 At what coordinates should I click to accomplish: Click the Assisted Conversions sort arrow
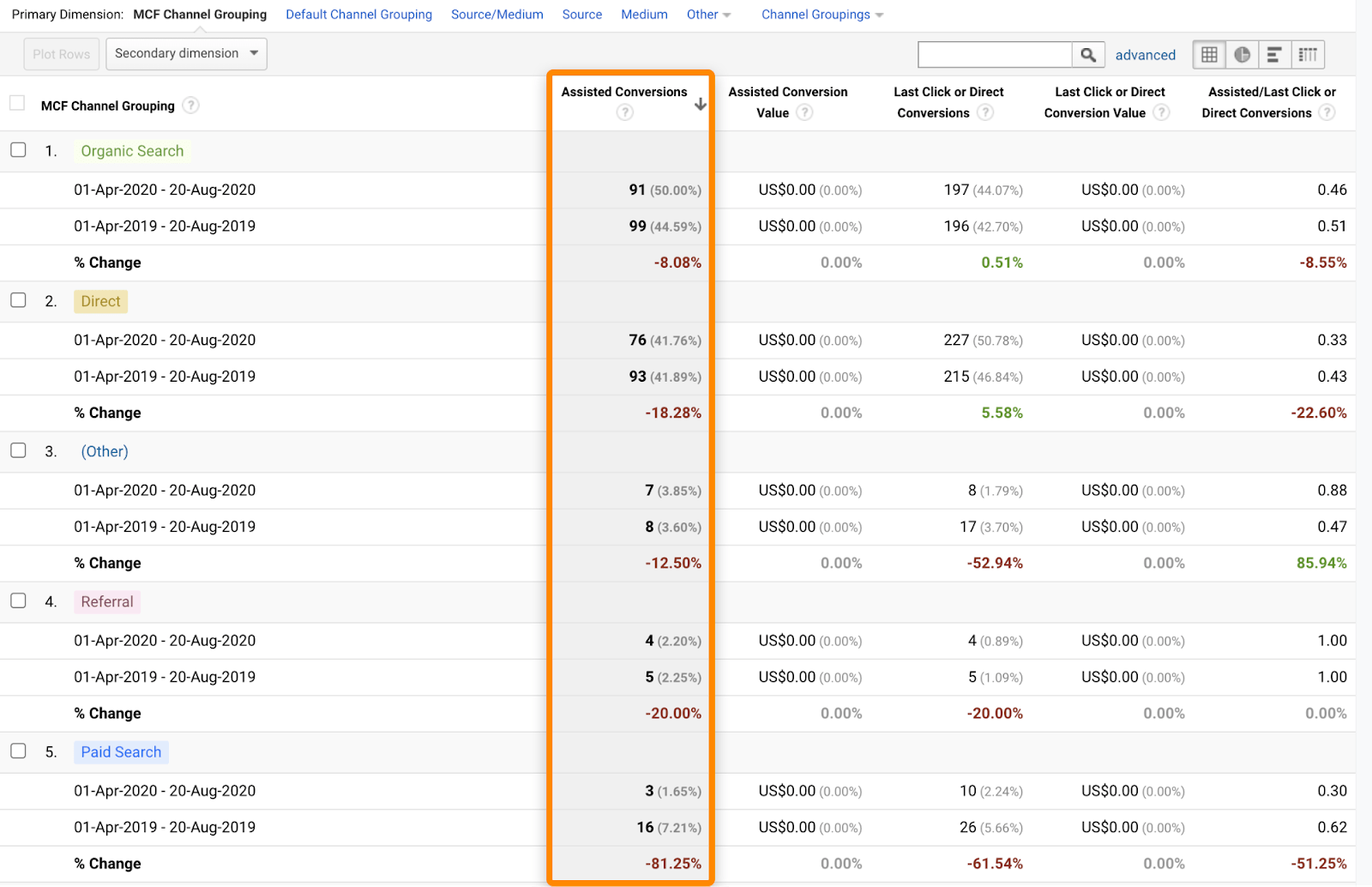pos(701,104)
